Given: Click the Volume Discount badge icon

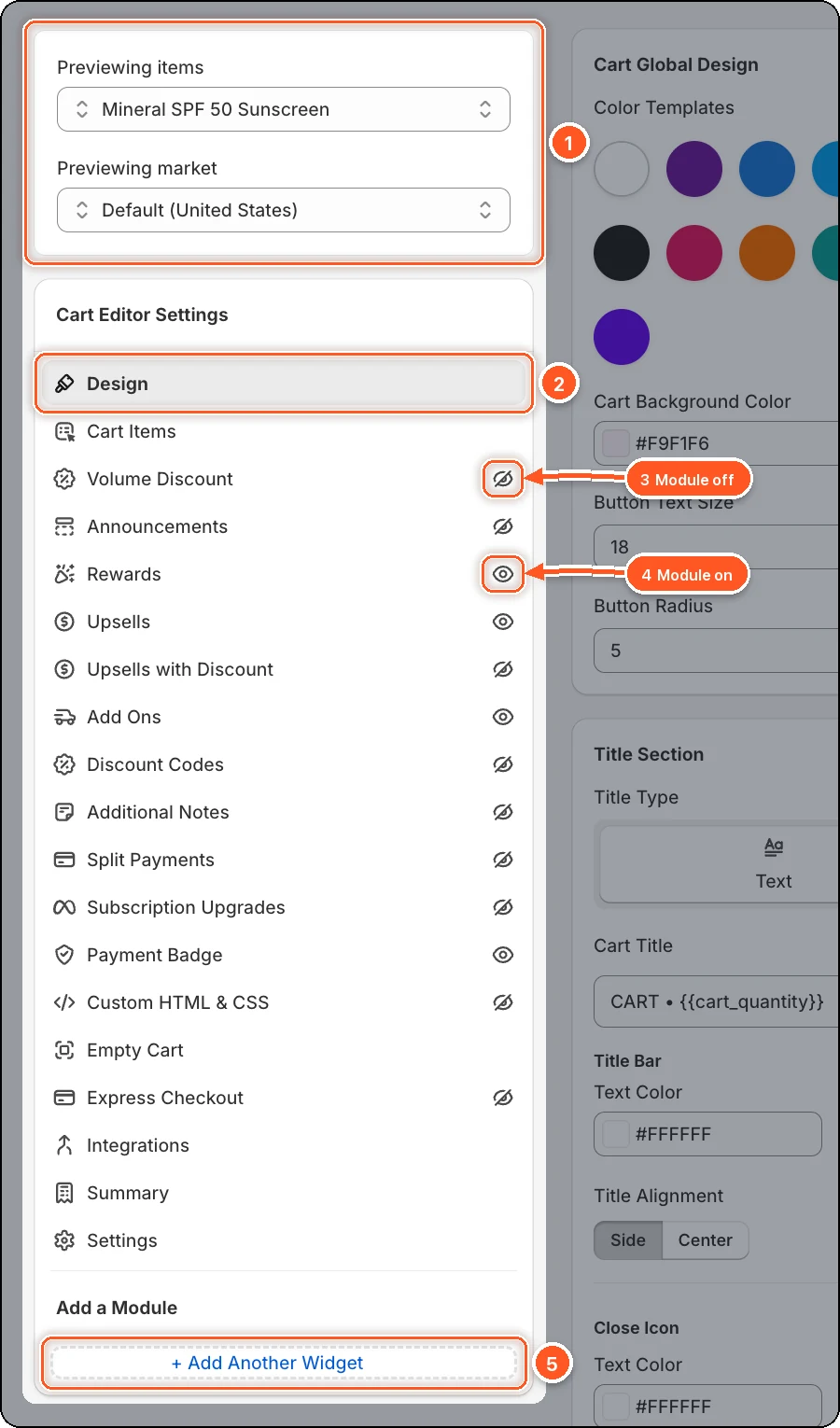Looking at the screenshot, I should (64, 479).
